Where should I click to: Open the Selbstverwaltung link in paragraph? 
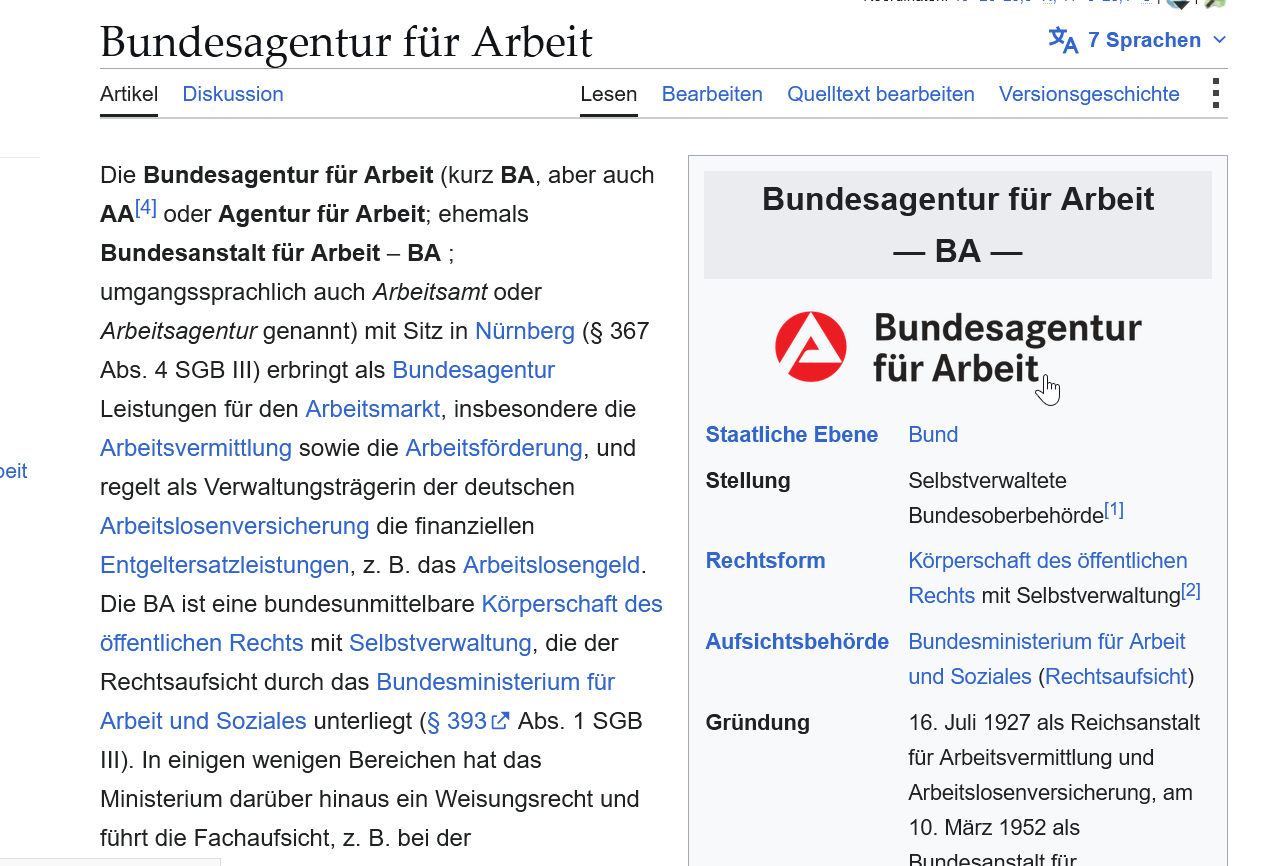click(440, 643)
